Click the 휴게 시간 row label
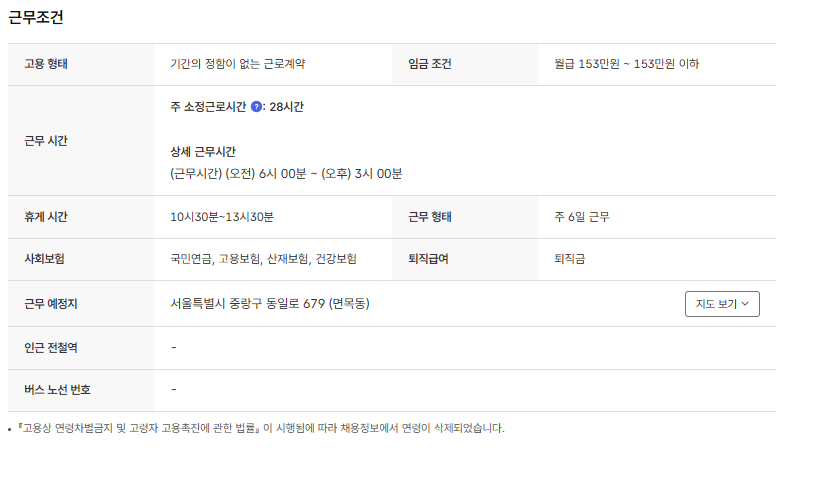The image size is (832, 484). pos(45,216)
